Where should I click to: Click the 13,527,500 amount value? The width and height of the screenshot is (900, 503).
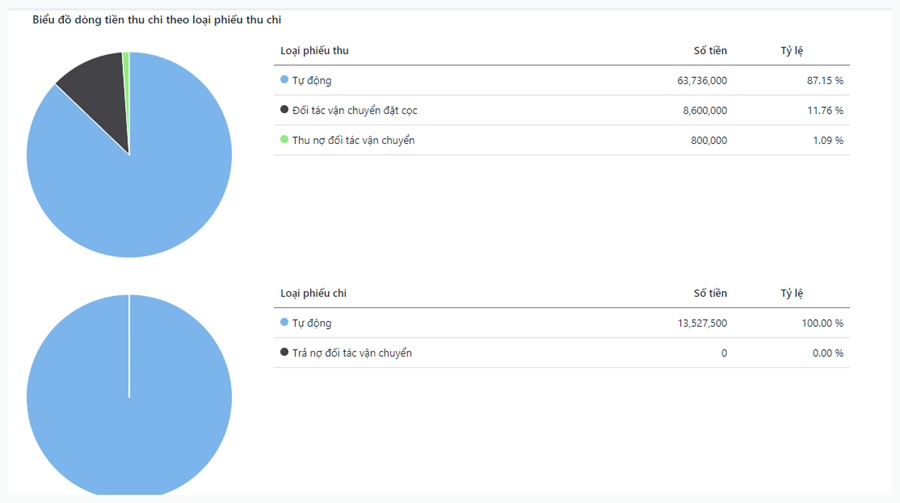pos(702,323)
